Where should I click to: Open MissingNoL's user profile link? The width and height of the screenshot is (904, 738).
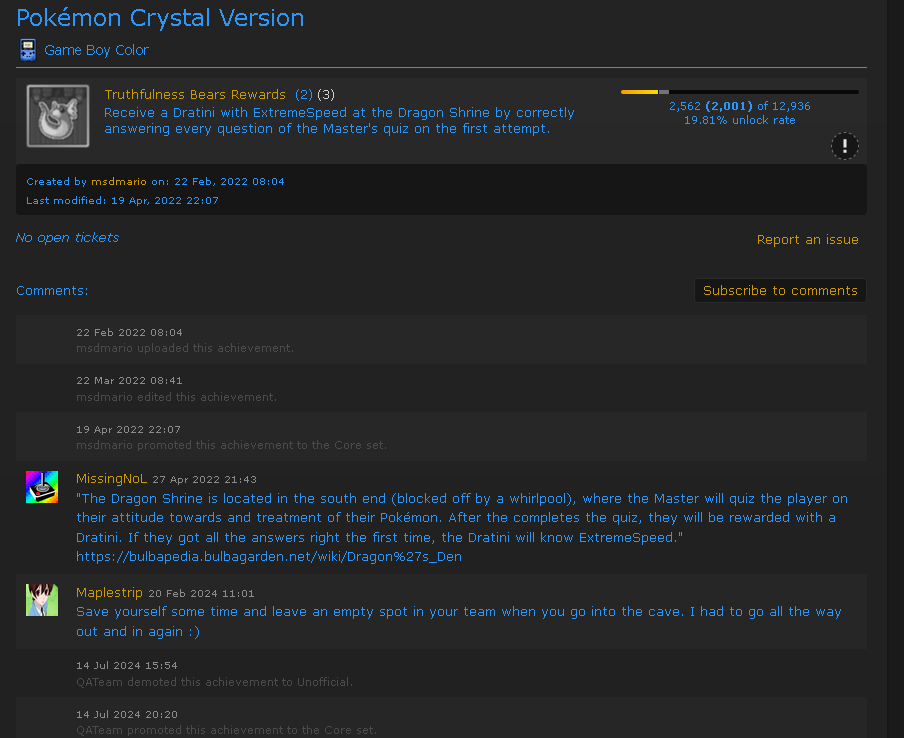click(111, 479)
